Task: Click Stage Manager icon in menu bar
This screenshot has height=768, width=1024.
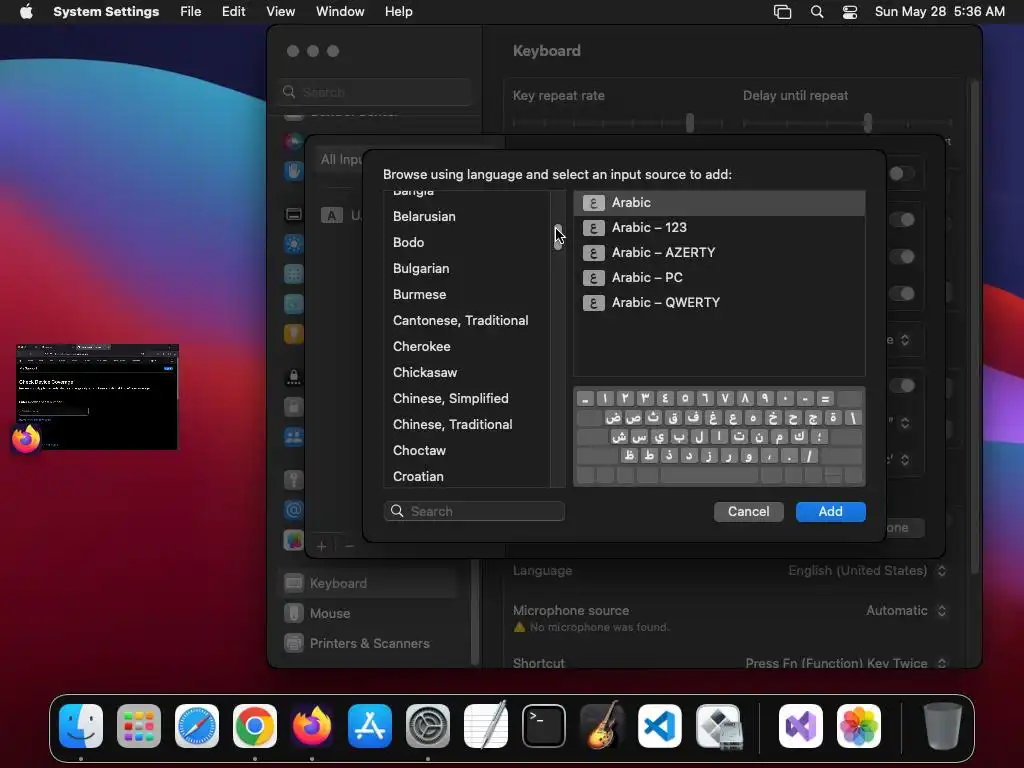Action: pos(782,12)
